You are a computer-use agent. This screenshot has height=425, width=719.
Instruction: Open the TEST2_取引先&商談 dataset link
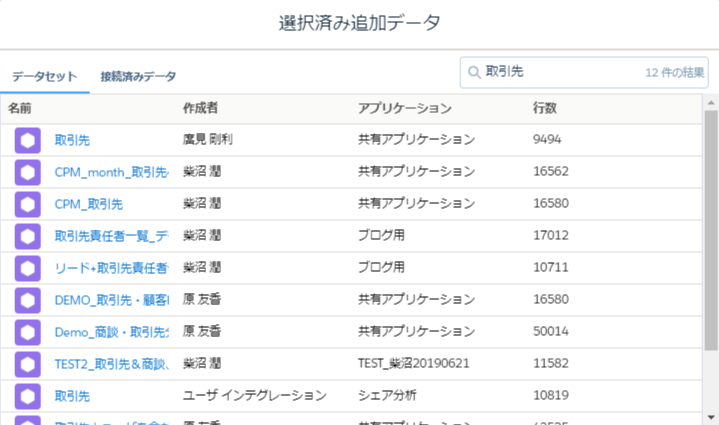pyautogui.click(x=111, y=364)
